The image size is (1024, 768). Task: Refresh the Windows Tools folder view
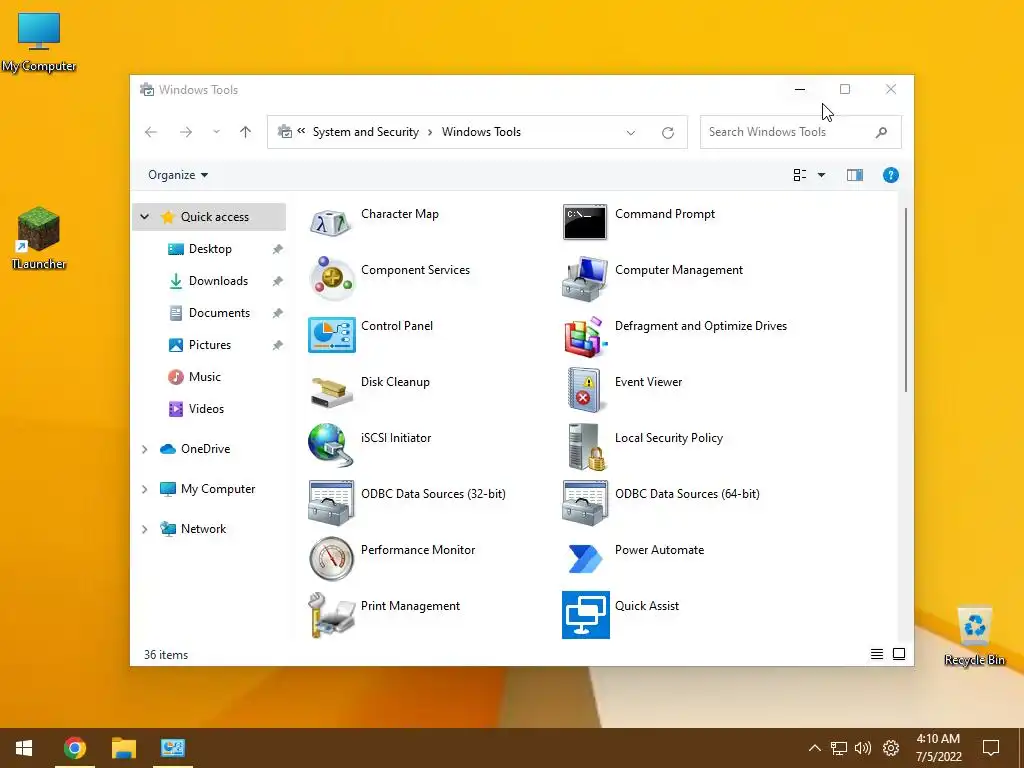coord(667,133)
